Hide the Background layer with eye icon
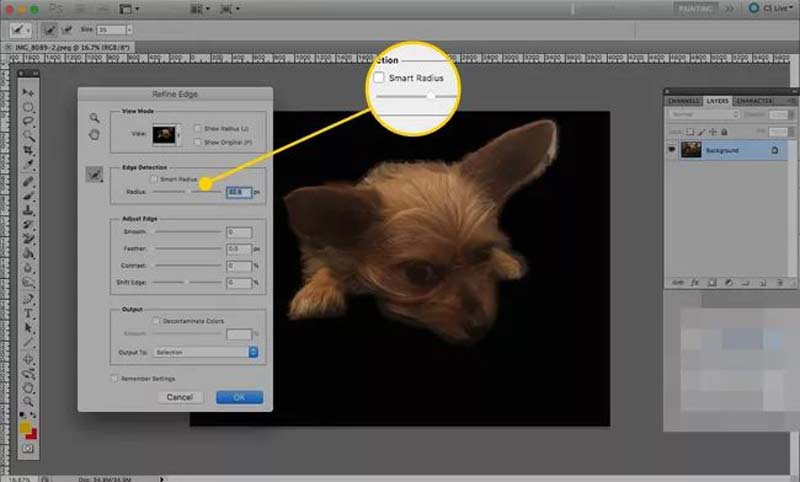Viewport: 800px width, 482px height. click(672, 150)
